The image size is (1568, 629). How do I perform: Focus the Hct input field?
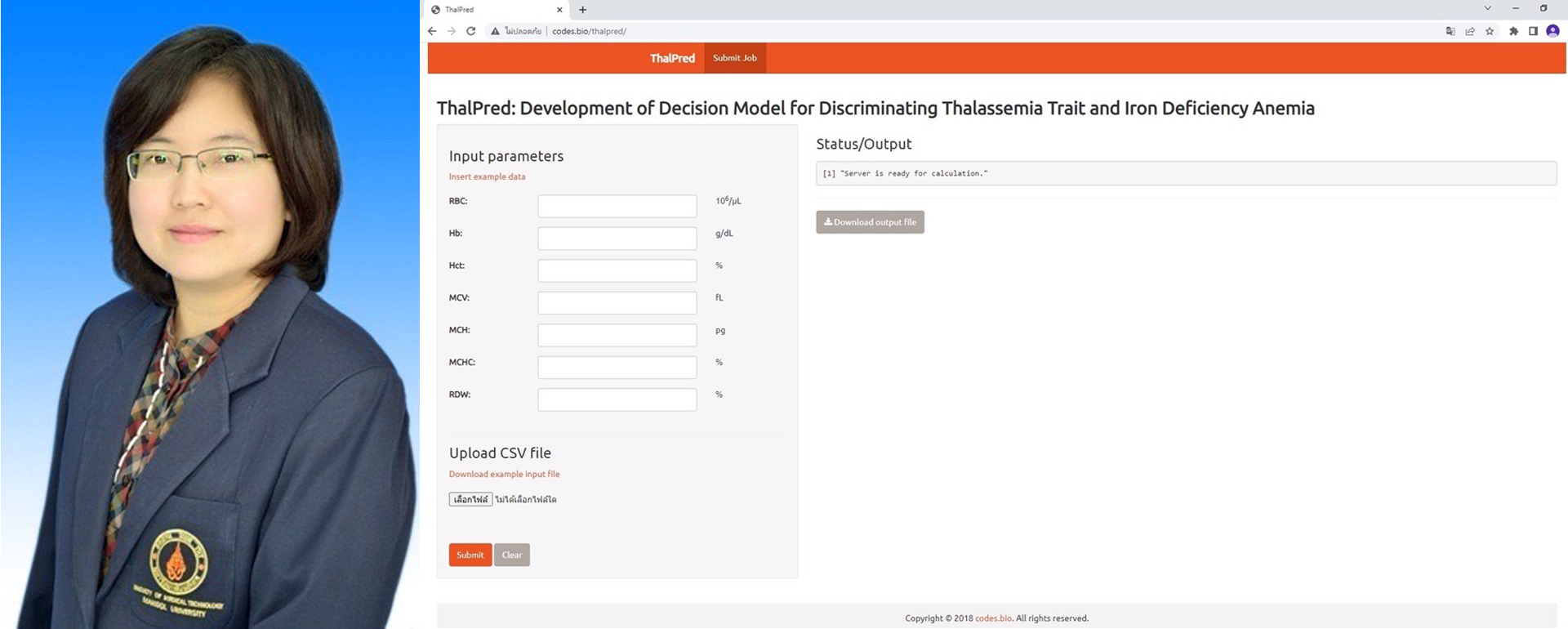pos(617,270)
